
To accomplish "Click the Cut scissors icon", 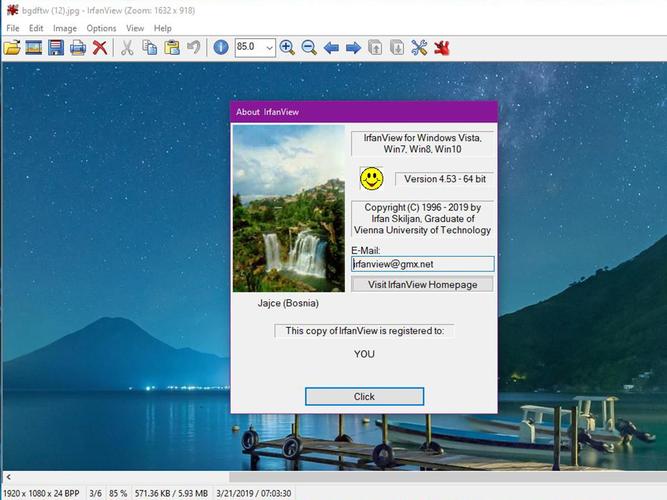I will 128,47.
